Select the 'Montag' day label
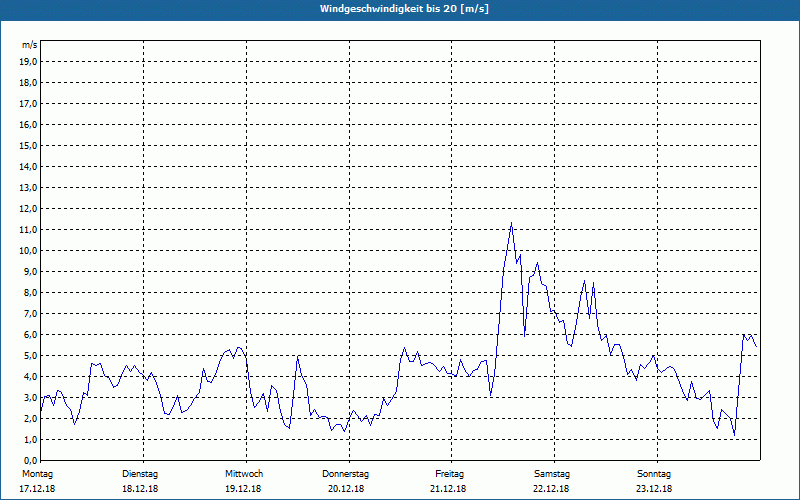Screen dimensions: 800x500 click(37, 474)
